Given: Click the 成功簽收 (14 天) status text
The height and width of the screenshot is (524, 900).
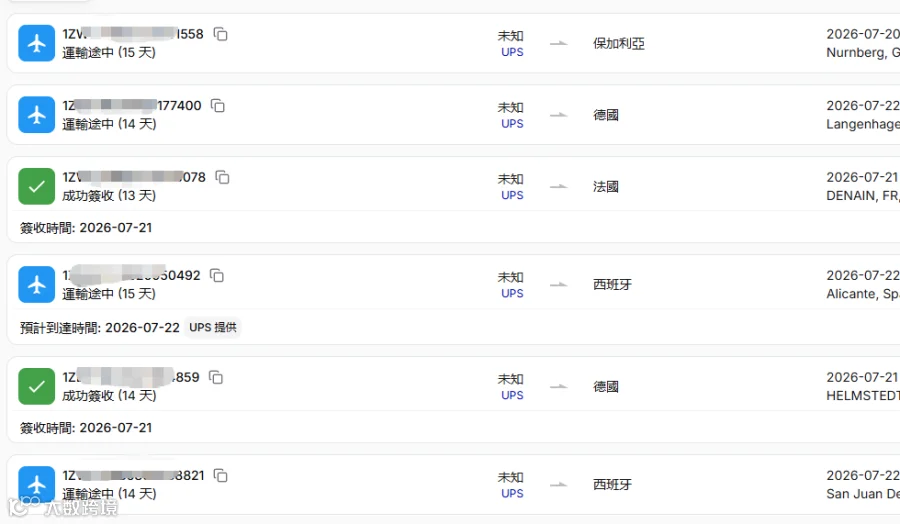Looking at the screenshot, I should pos(109,396).
